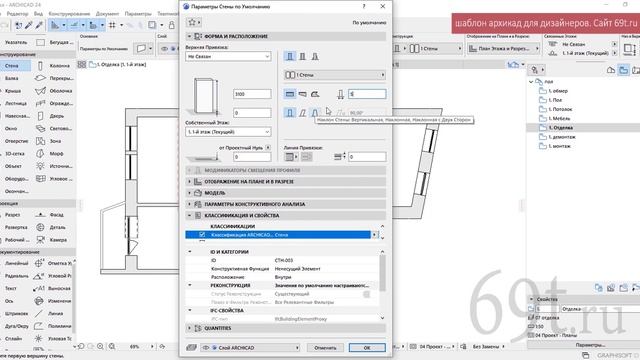
Task: Select the double-slanted wall complexity icon
Action: (315, 113)
